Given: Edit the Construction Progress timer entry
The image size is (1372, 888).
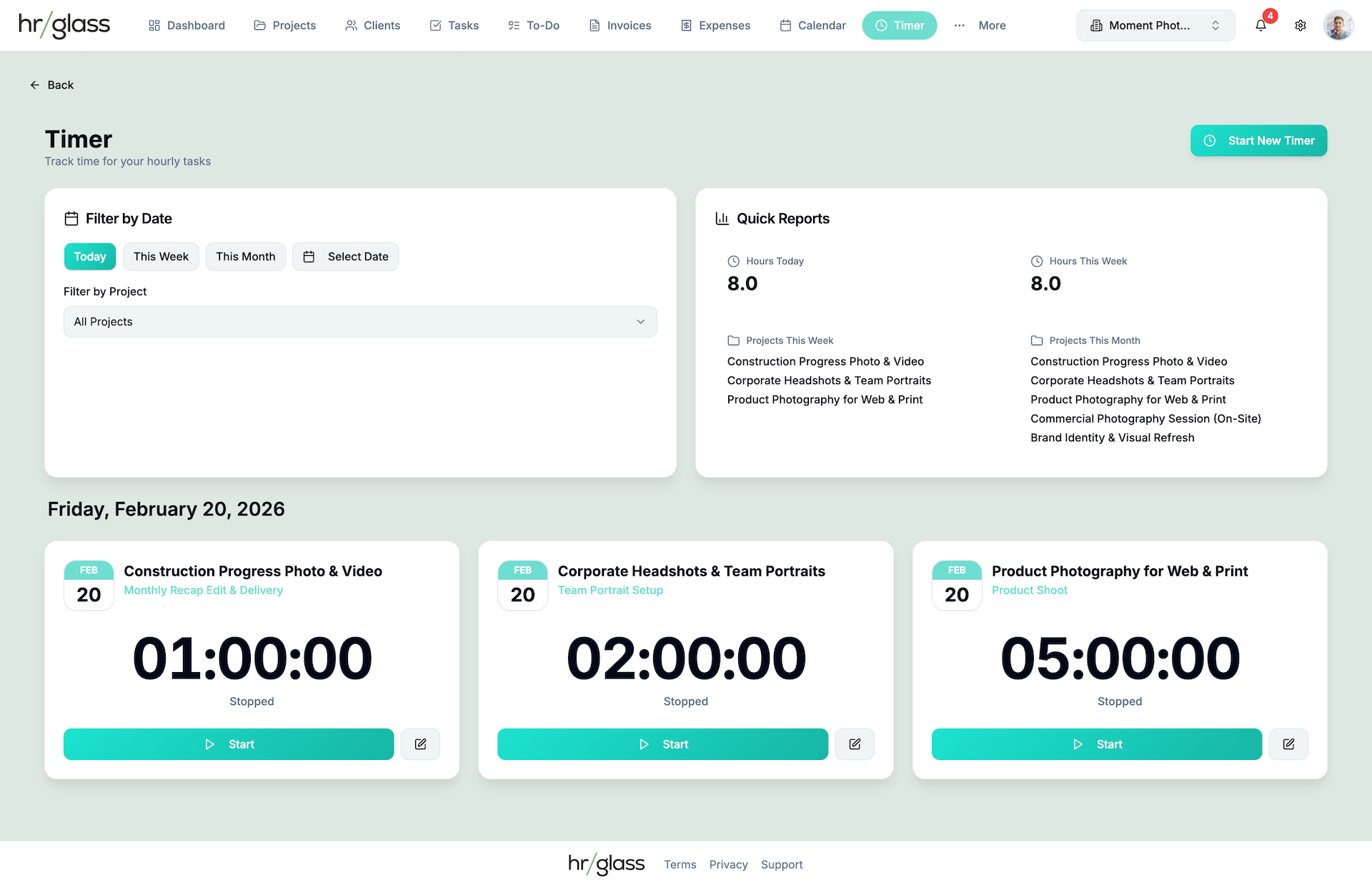Looking at the screenshot, I should click(420, 744).
